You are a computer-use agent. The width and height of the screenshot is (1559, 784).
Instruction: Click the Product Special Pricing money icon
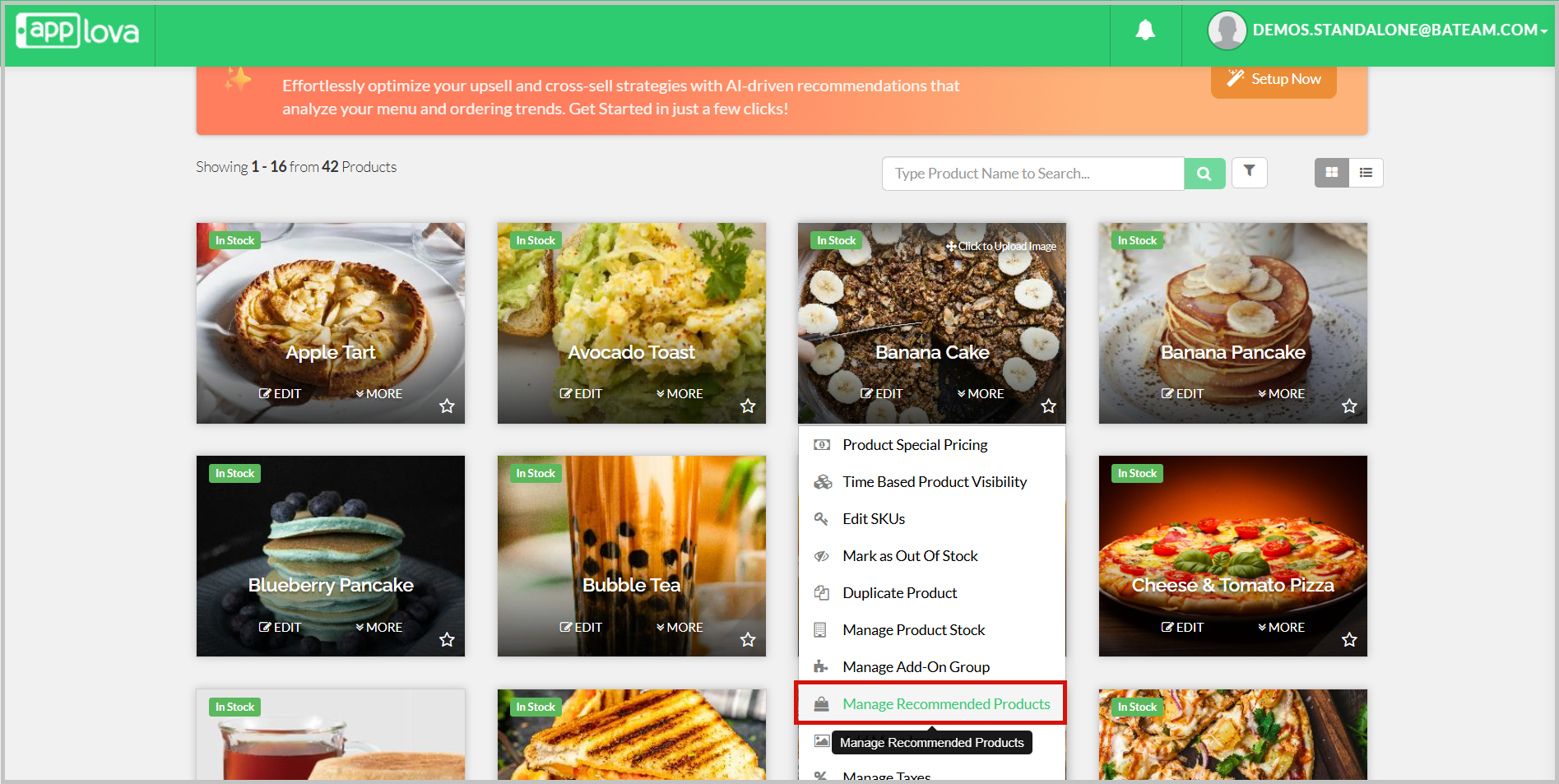point(821,445)
